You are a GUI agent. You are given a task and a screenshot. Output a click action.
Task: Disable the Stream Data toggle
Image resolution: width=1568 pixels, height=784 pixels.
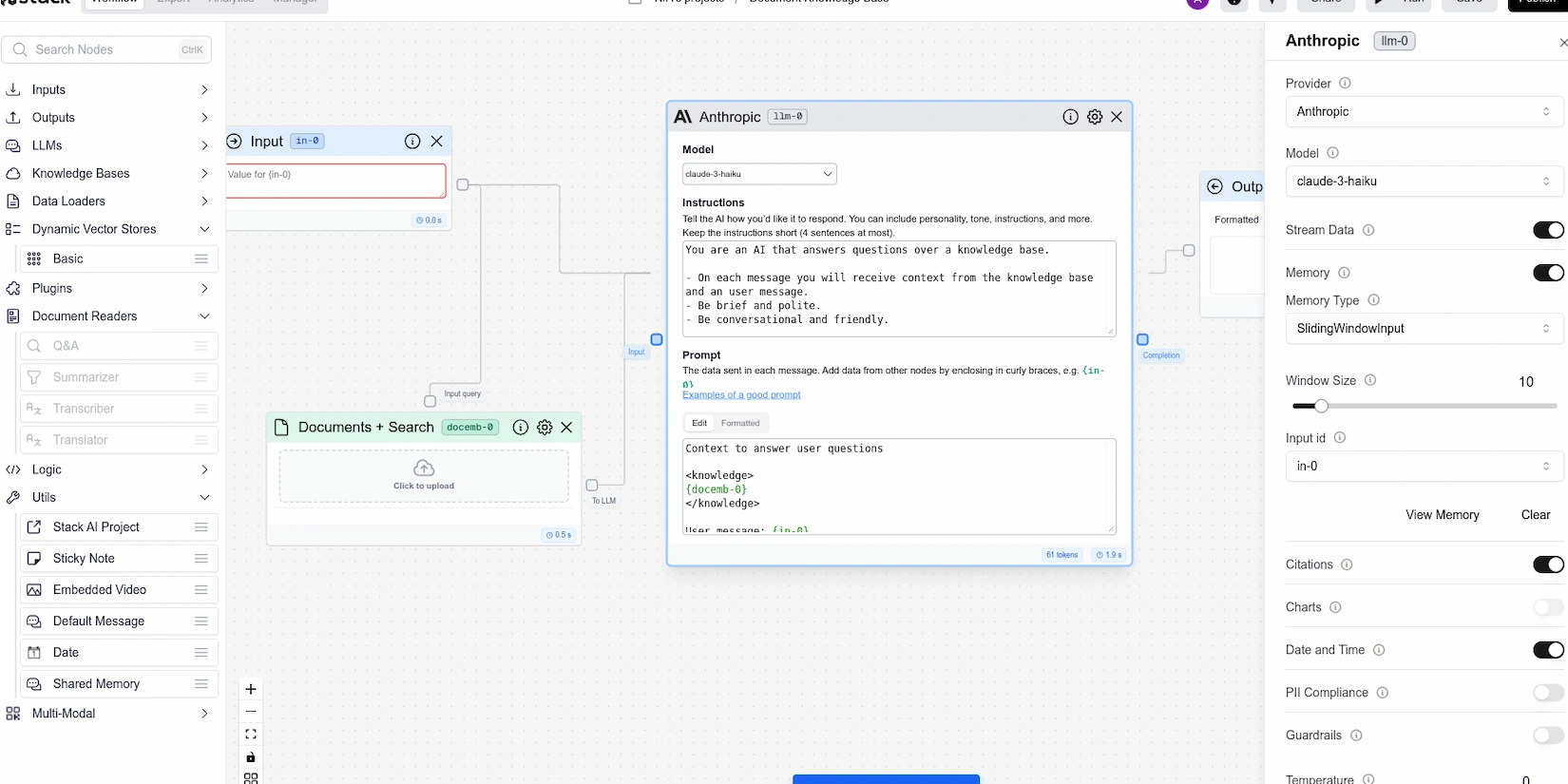click(x=1547, y=230)
